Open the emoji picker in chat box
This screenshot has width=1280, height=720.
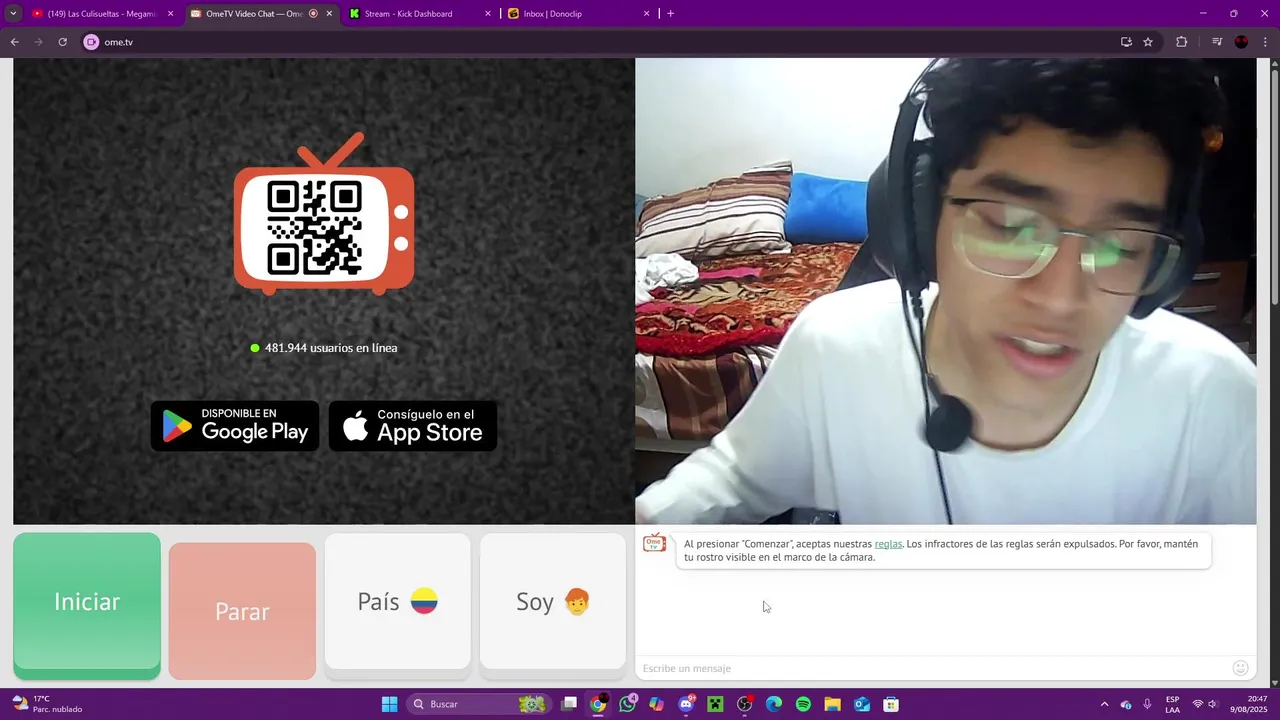coord(1240,668)
